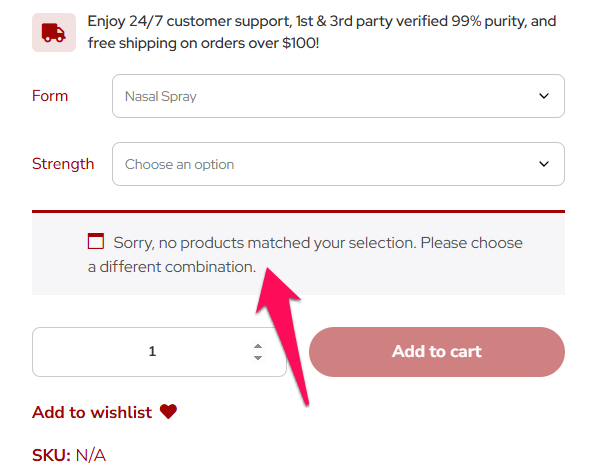Click the SKU N/A text
Viewport: 606px width, 473px height.
(69, 455)
